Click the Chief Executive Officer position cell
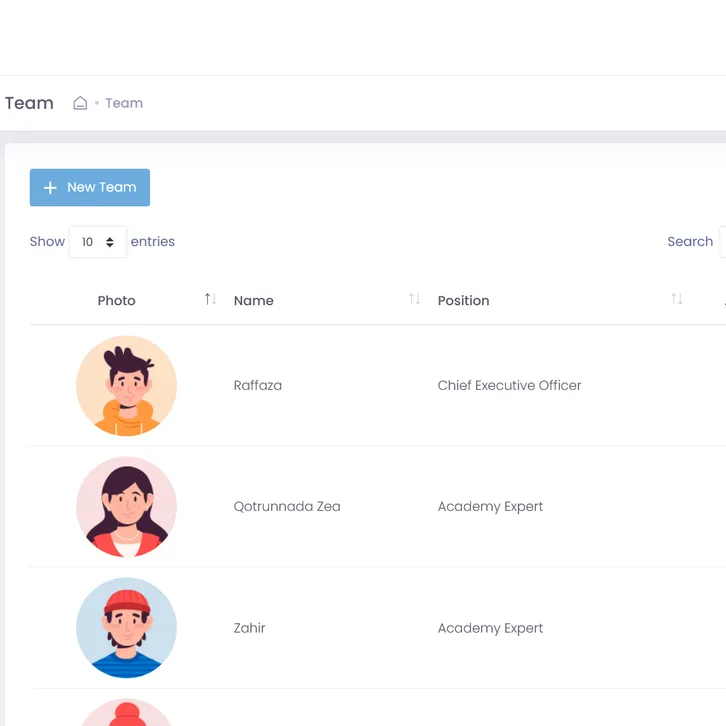The height and width of the screenshot is (726, 726). point(509,386)
